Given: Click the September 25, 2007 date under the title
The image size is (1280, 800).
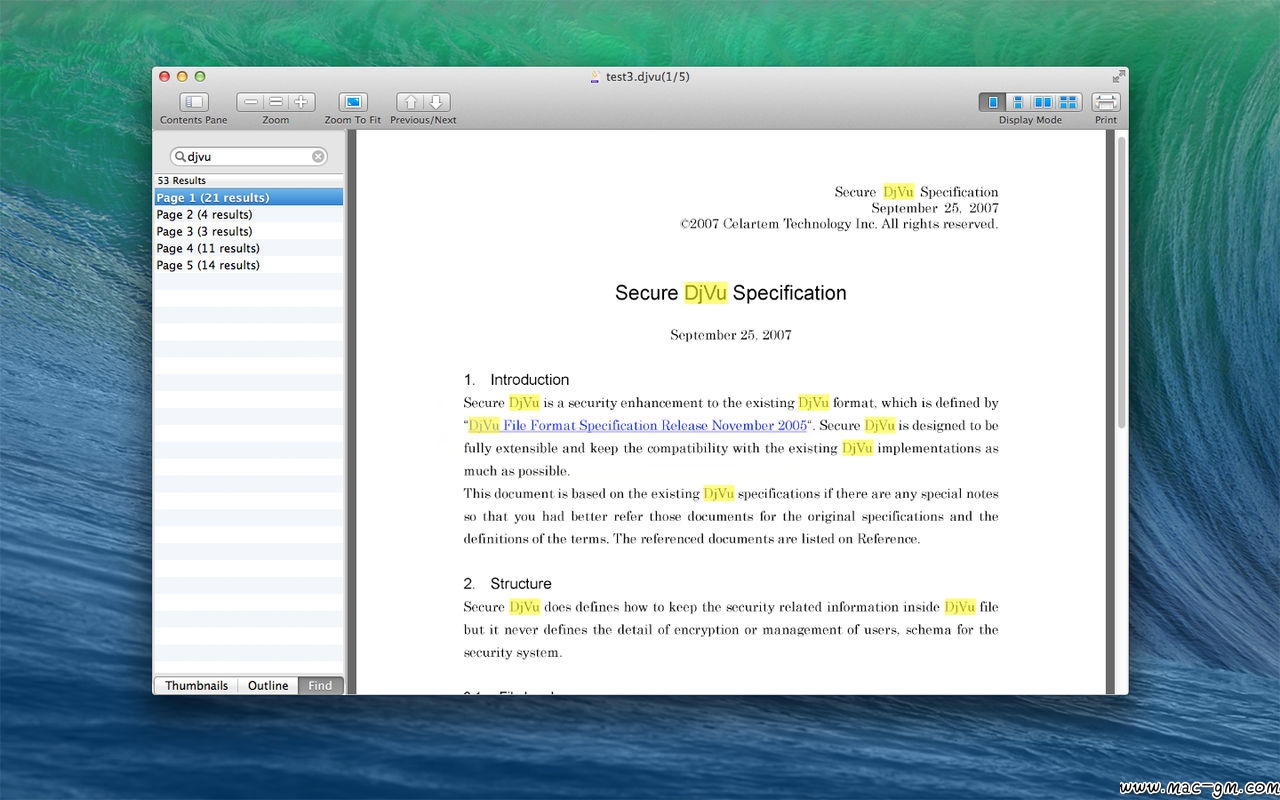Looking at the screenshot, I should [x=731, y=335].
